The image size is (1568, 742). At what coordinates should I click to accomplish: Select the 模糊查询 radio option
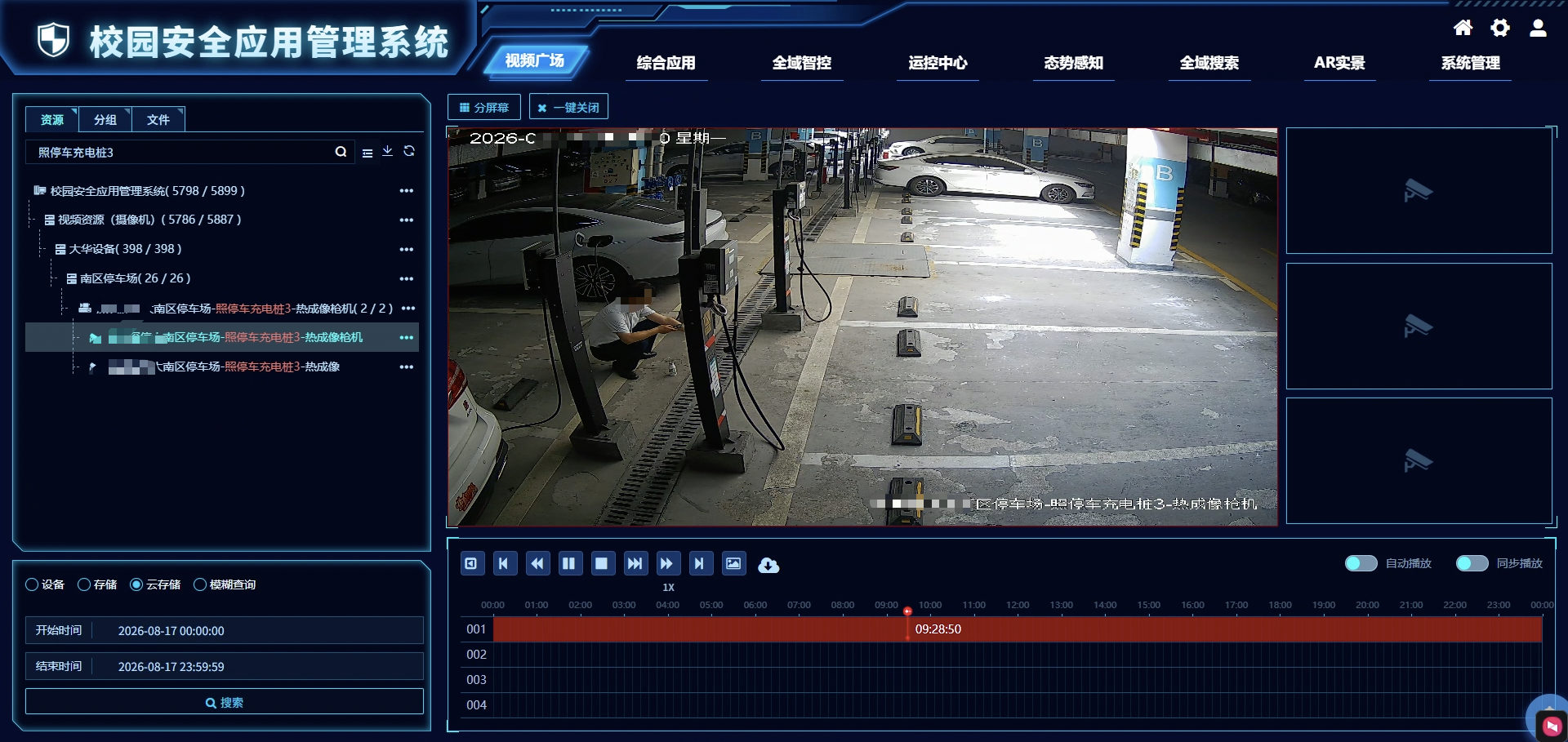coord(199,584)
